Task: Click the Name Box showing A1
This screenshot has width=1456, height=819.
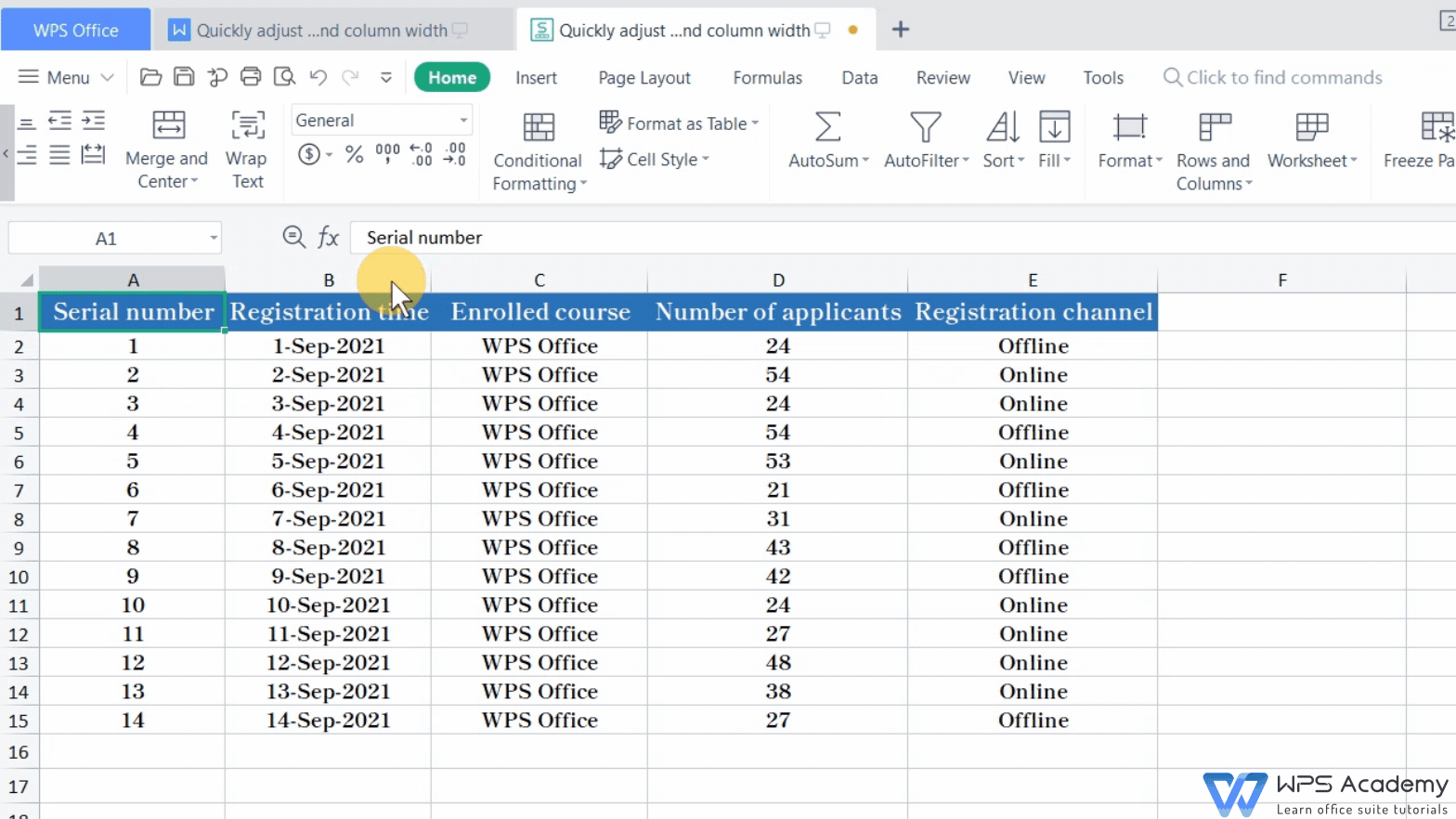Action: (x=106, y=239)
